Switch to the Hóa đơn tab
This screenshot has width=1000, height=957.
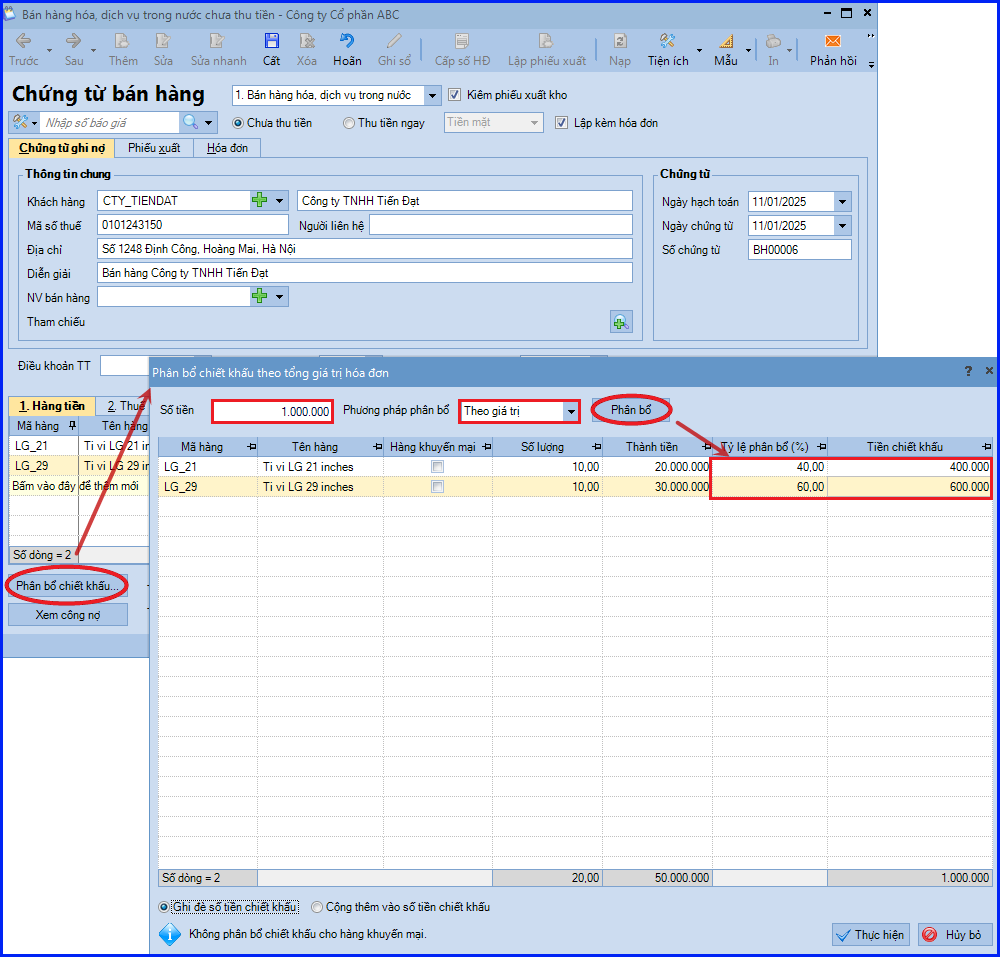[x=228, y=148]
